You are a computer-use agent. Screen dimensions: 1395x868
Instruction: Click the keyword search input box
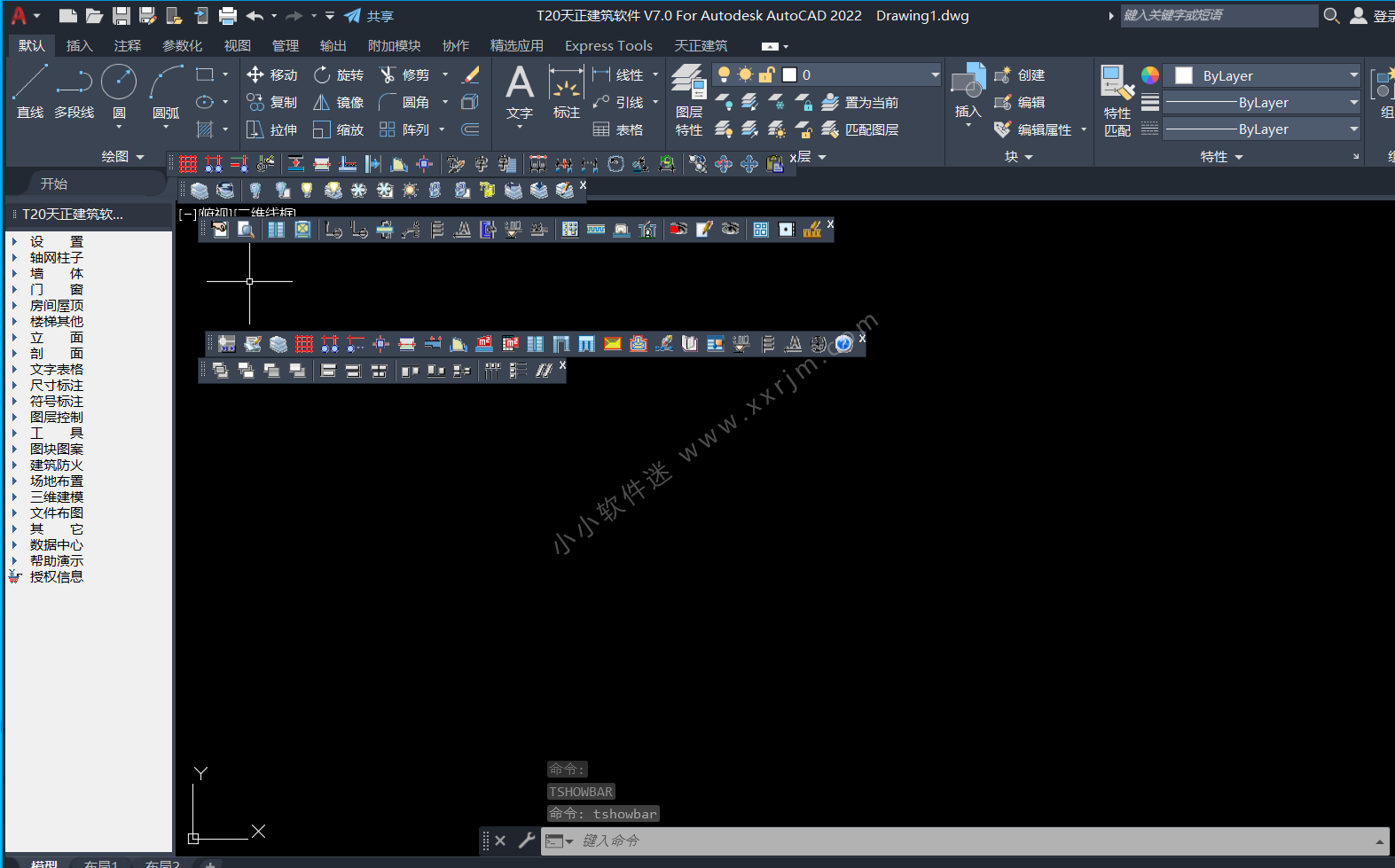[1219, 15]
